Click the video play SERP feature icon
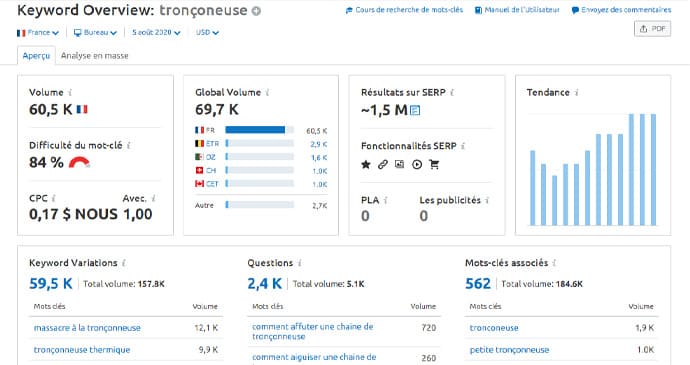690x365 pixels. coord(417,165)
